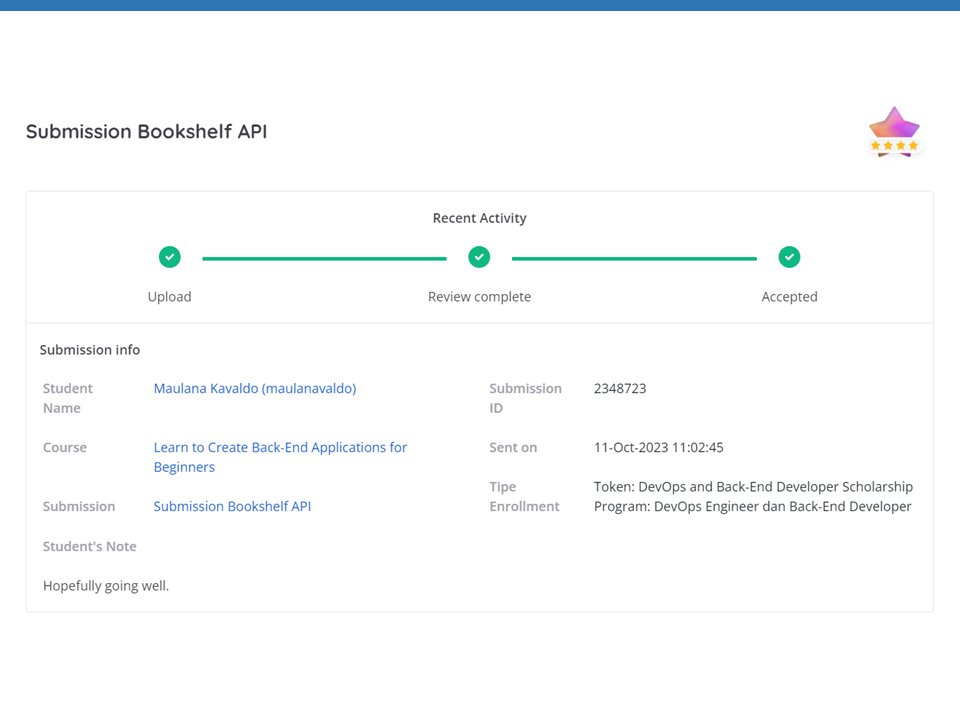Viewport: 960px width, 720px height.
Task: Click the sent date 11-Oct-2023 11:02:45
Action: (x=659, y=447)
